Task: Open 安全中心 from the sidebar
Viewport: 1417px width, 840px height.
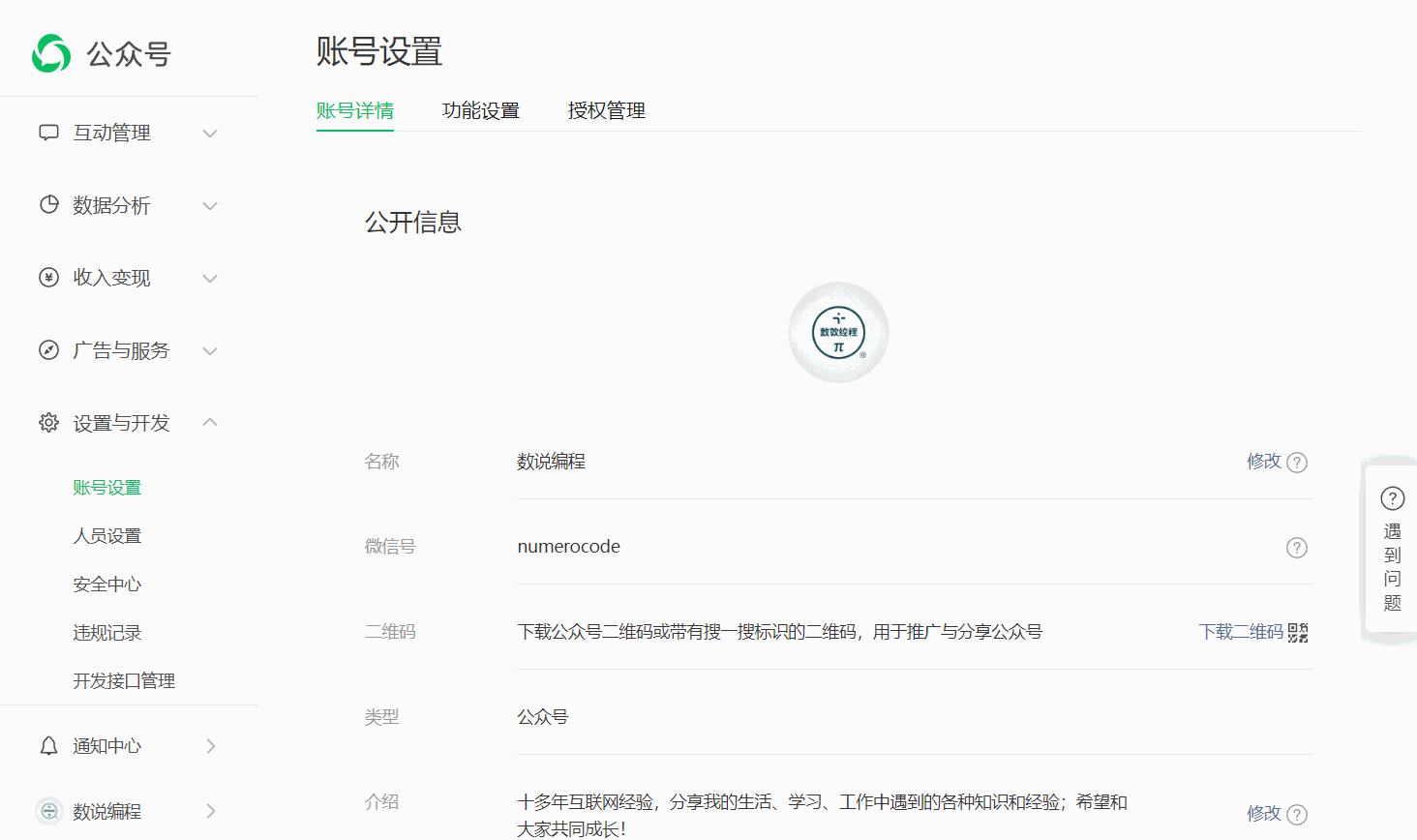Action: 107,585
